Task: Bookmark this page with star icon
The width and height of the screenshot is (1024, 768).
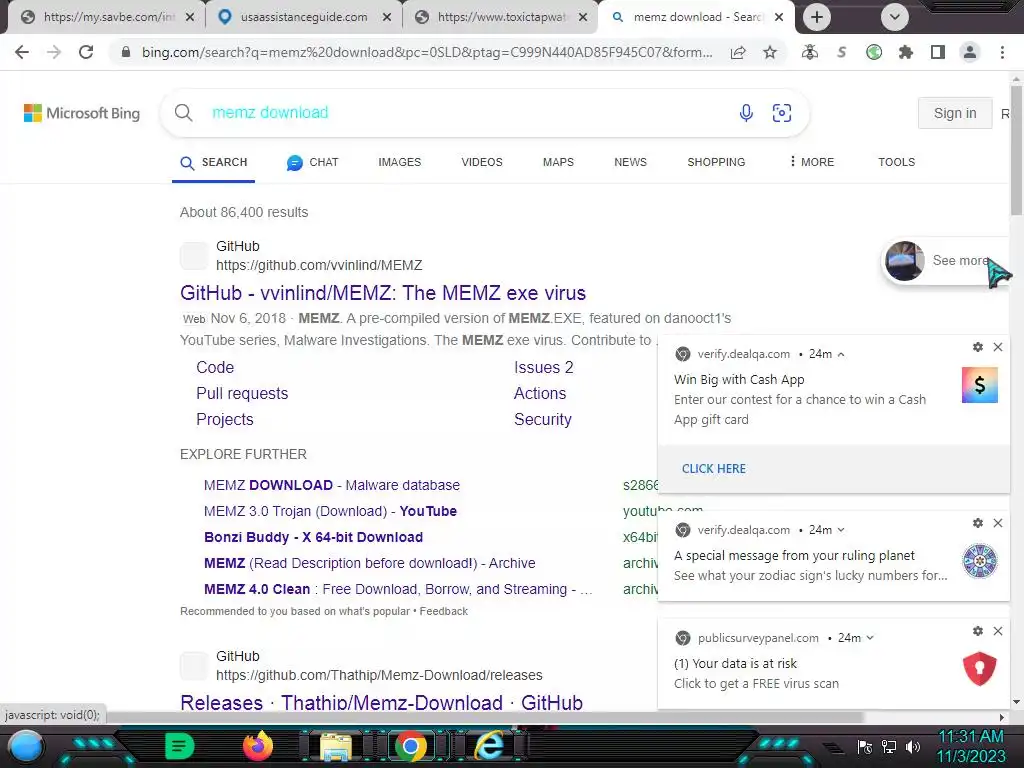Action: click(770, 52)
